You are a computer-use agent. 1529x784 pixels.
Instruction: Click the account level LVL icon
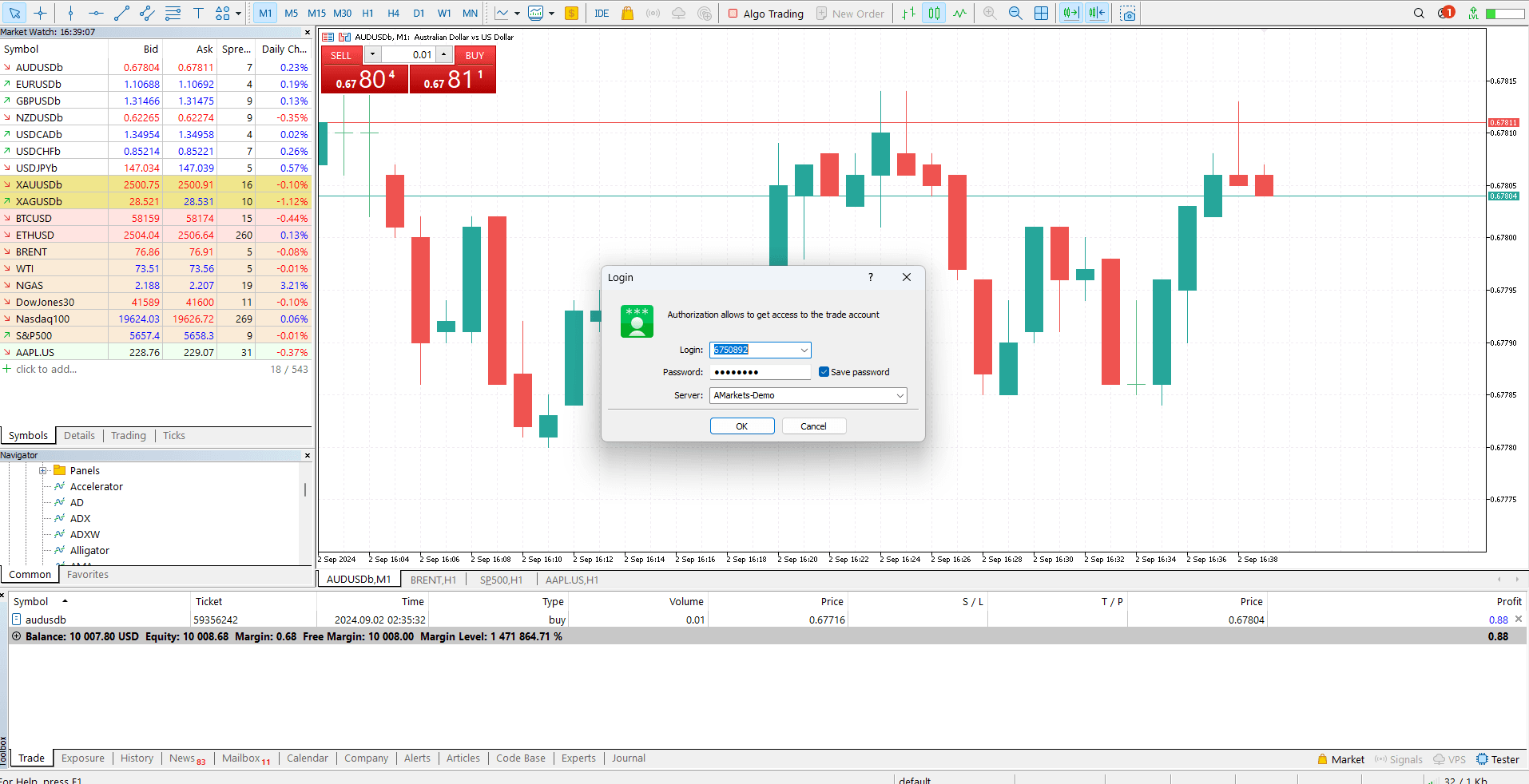pos(1473,13)
